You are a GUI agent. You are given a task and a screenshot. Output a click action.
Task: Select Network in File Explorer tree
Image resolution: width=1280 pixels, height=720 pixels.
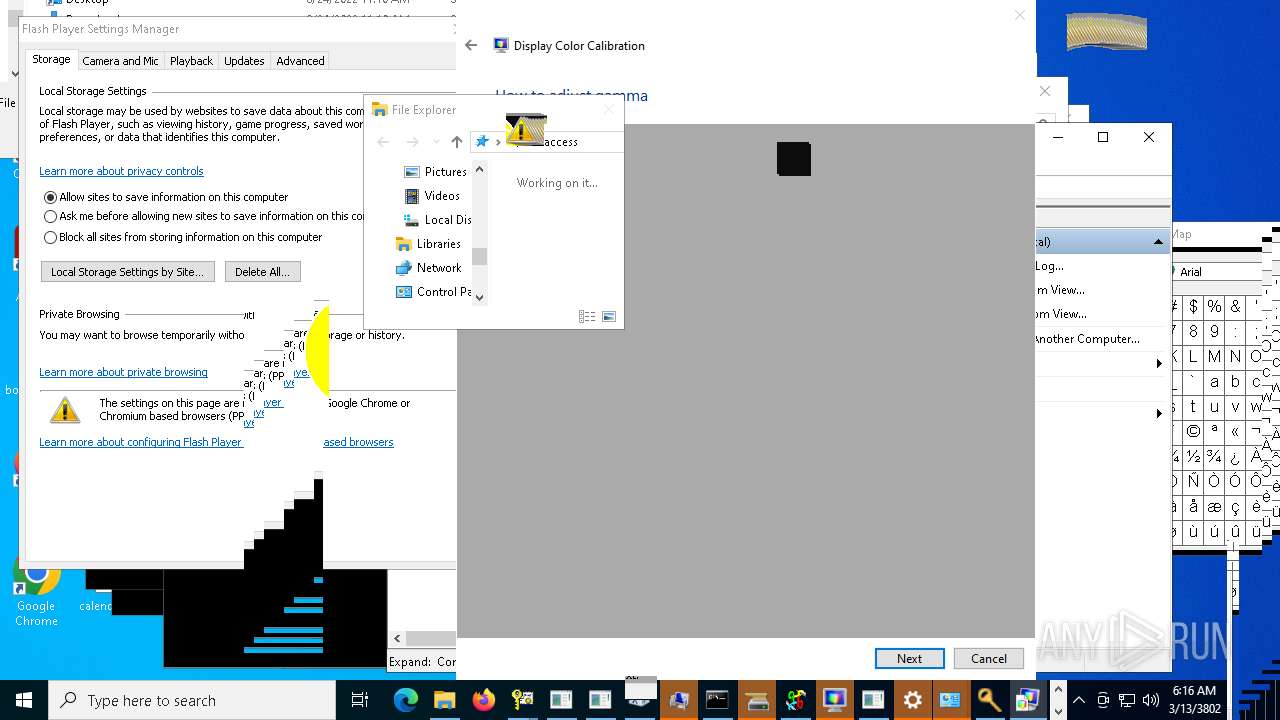click(428, 268)
